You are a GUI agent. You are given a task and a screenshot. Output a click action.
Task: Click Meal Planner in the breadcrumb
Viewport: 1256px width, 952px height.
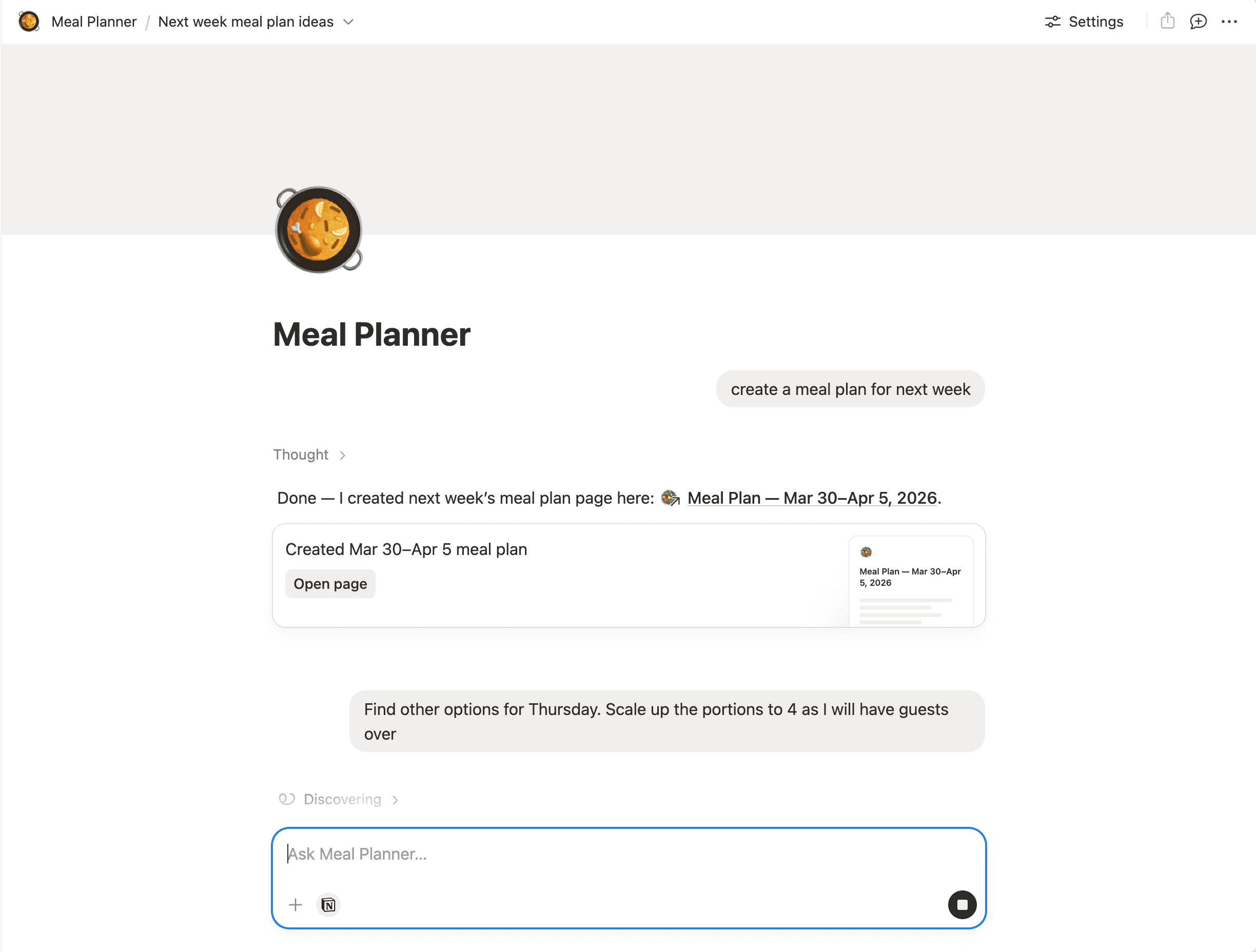point(94,22)
